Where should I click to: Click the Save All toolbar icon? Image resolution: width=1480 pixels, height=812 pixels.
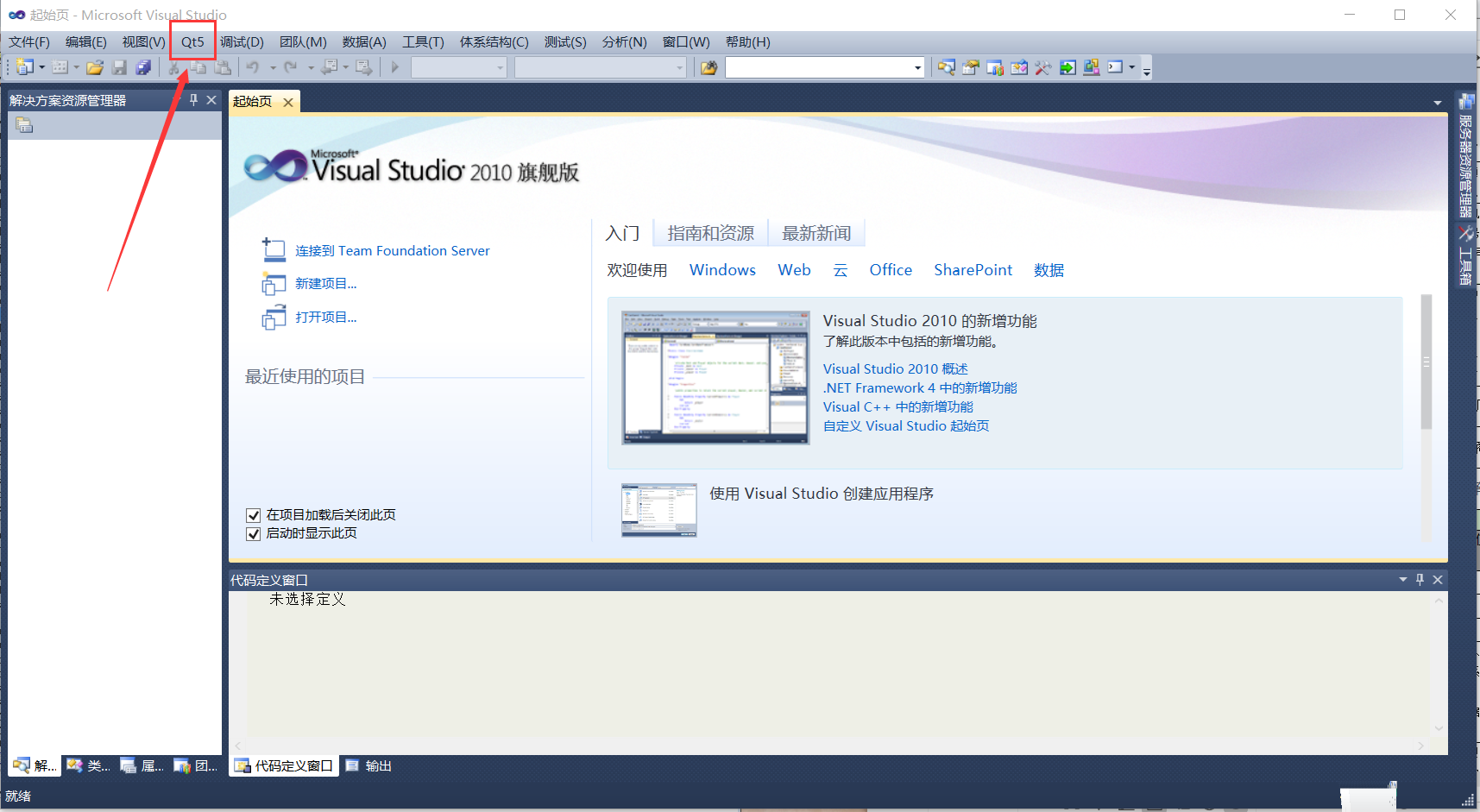click(x=143, y=67)
